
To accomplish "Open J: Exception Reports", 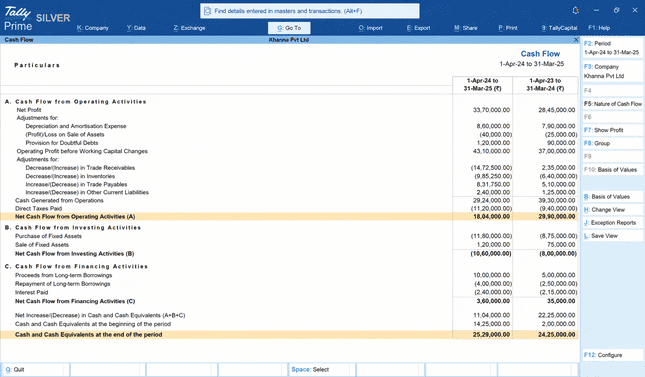I will coord(613,223).
